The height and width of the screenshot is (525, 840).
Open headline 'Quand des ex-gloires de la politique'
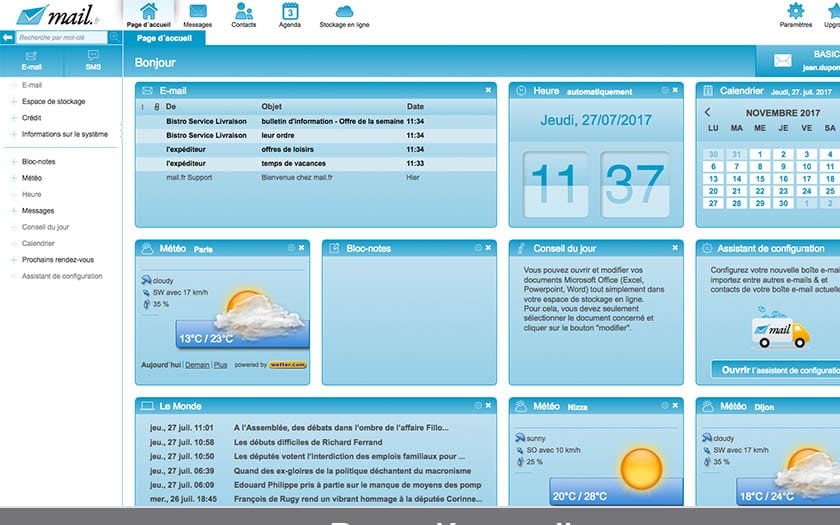(352, 471)
